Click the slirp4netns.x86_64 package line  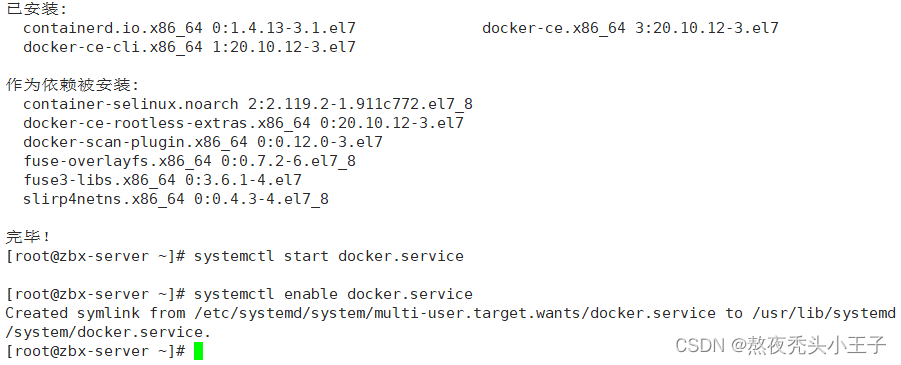[x=176, y=199]
